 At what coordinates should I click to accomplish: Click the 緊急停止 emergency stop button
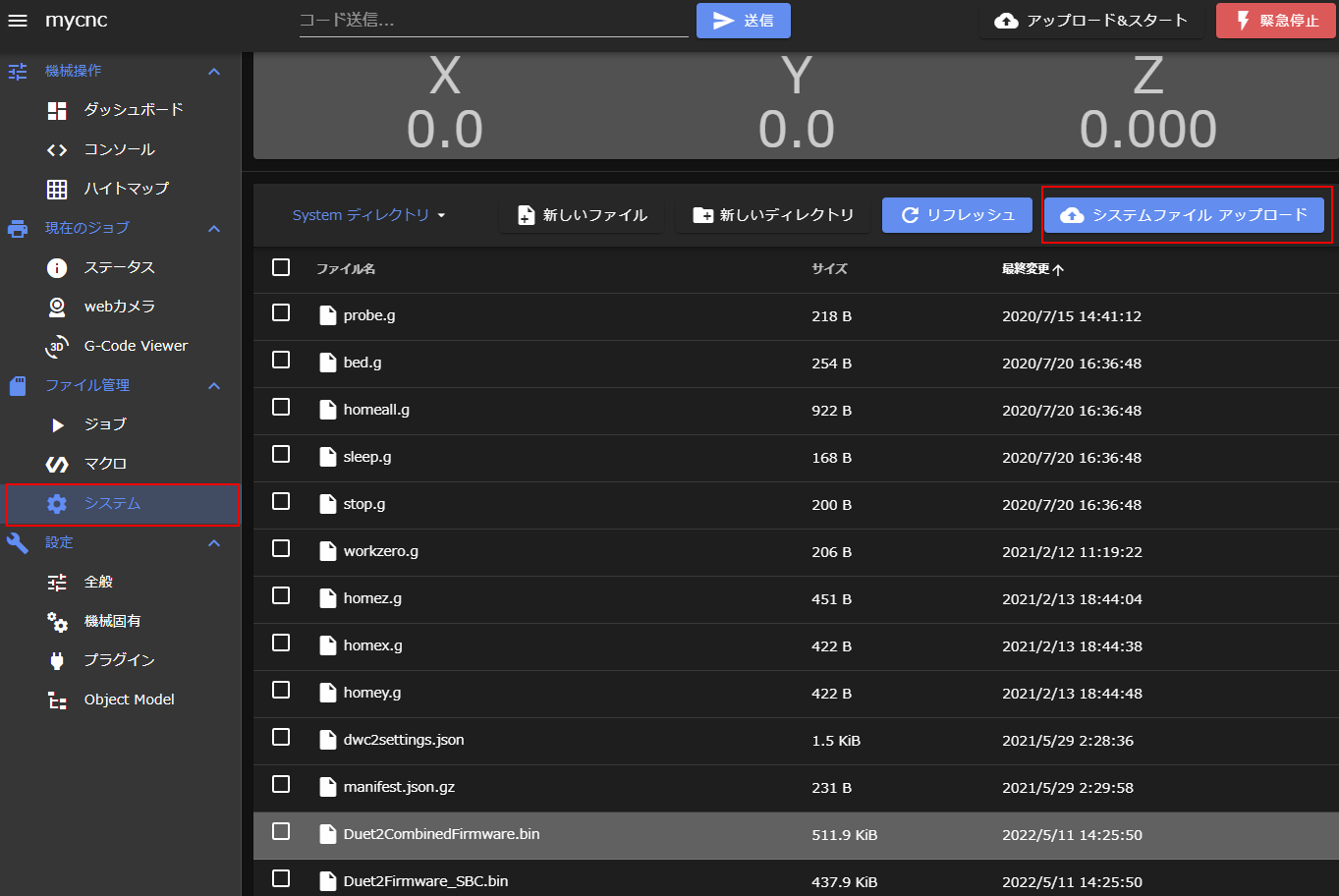[x=1276, y=21]
